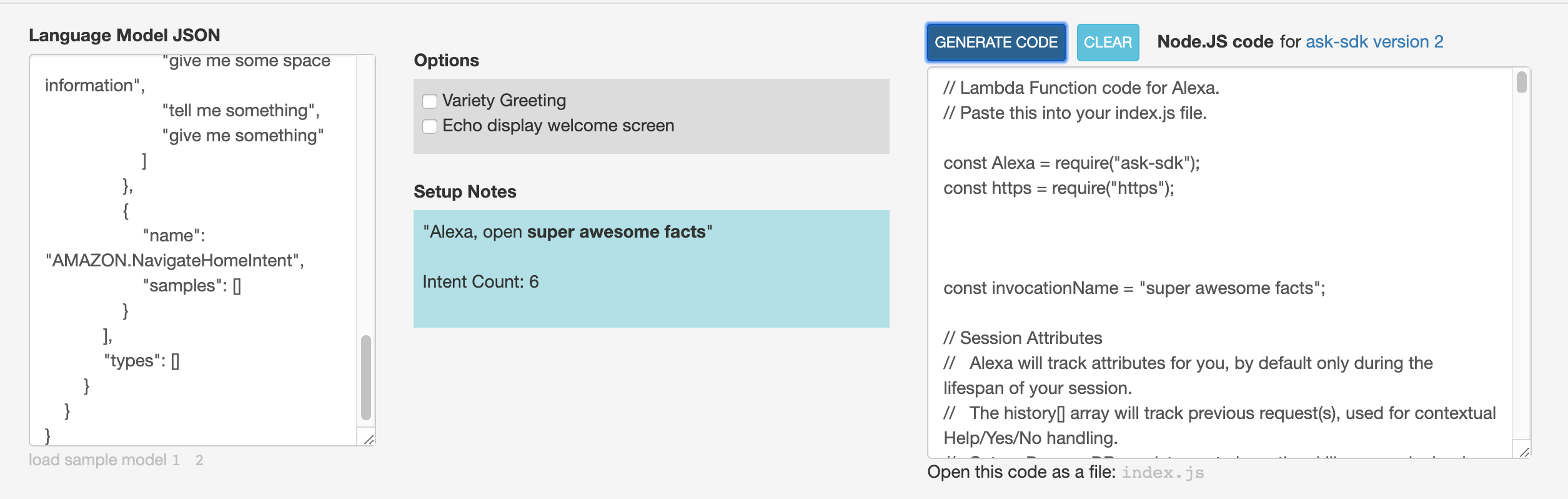
Task: Click the GENERATE CODE button
Action: [x=996, y=43]
